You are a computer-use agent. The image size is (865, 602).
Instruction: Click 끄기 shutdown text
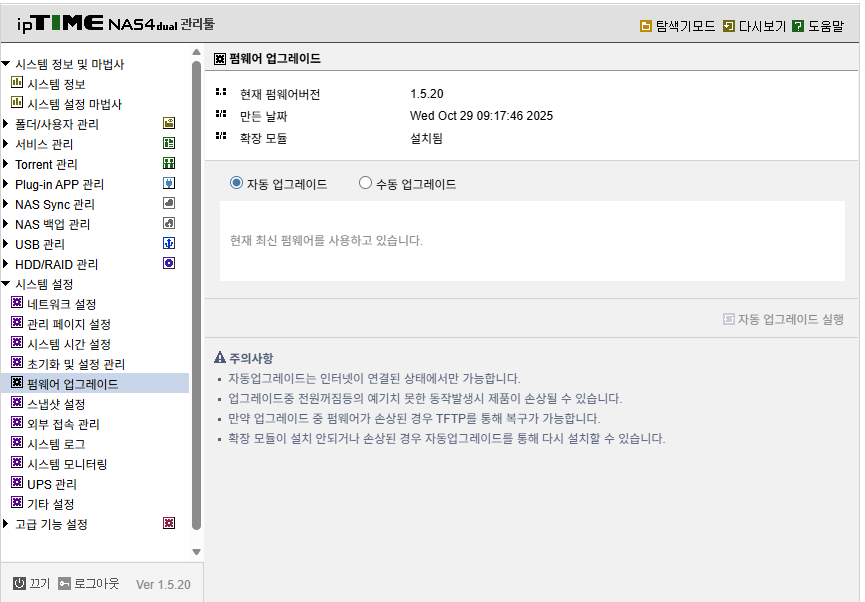click(x=40, y=583)
